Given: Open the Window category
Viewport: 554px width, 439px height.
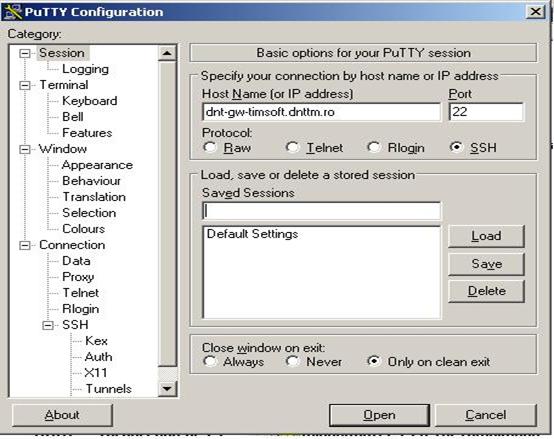Looking at the screenshot, I should (x=63, y=149).
